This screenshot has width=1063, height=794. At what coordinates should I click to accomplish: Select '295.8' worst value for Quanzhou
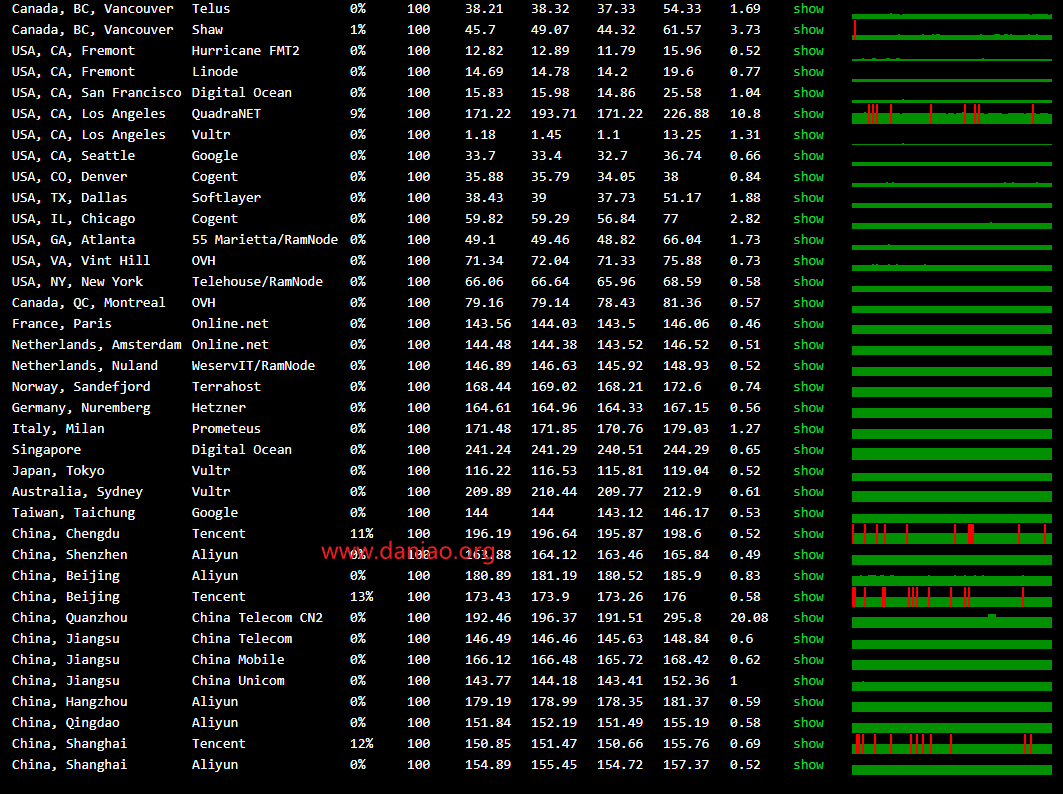682,618
